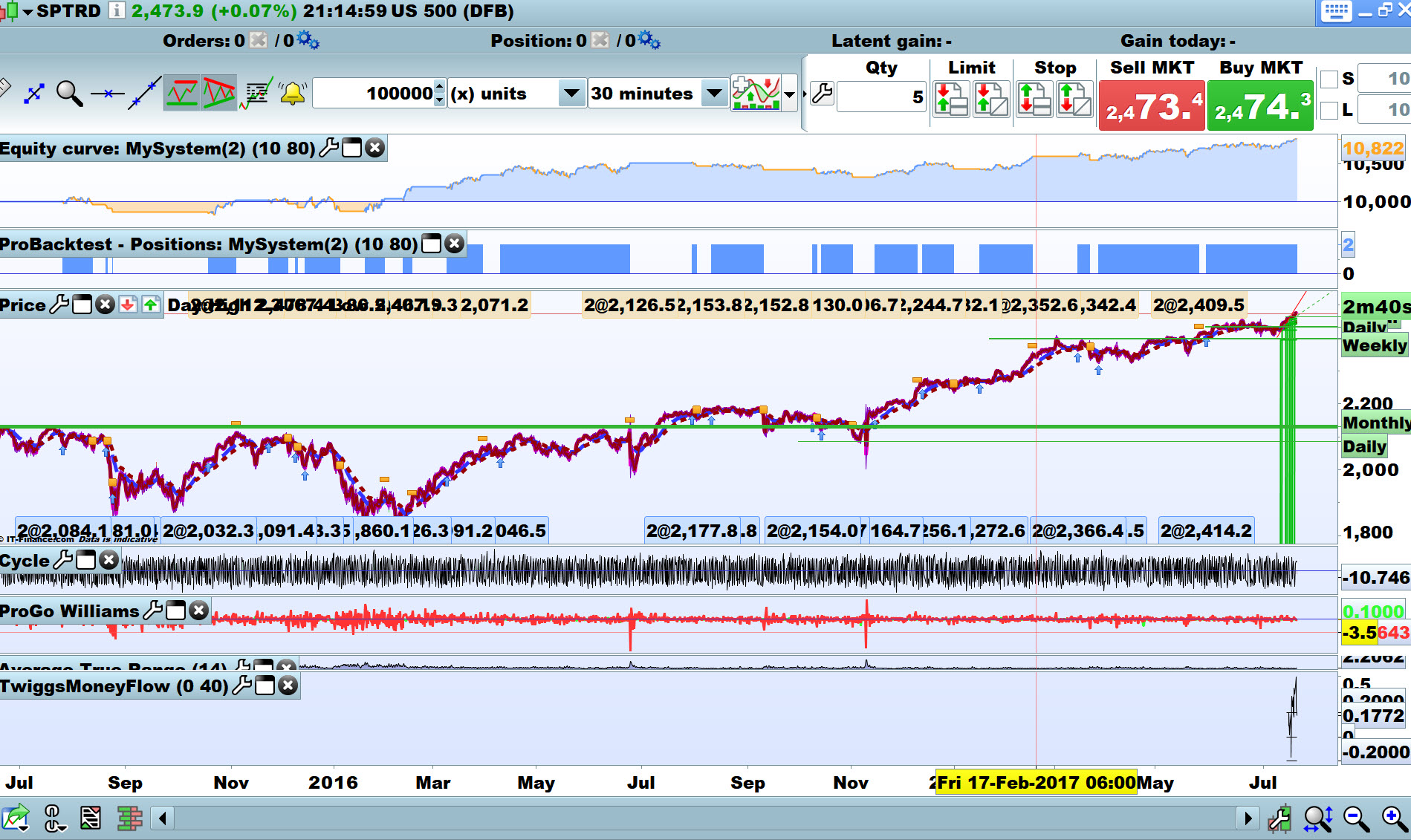
Task: Maximize the ProGo Williams panel
Action: 175,611
